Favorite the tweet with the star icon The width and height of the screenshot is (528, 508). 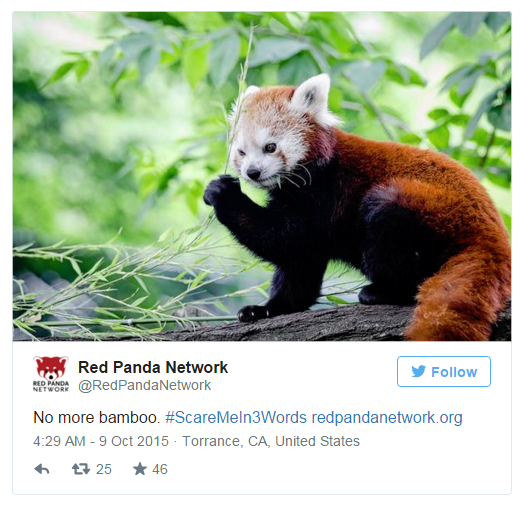[x=140, y=469]
